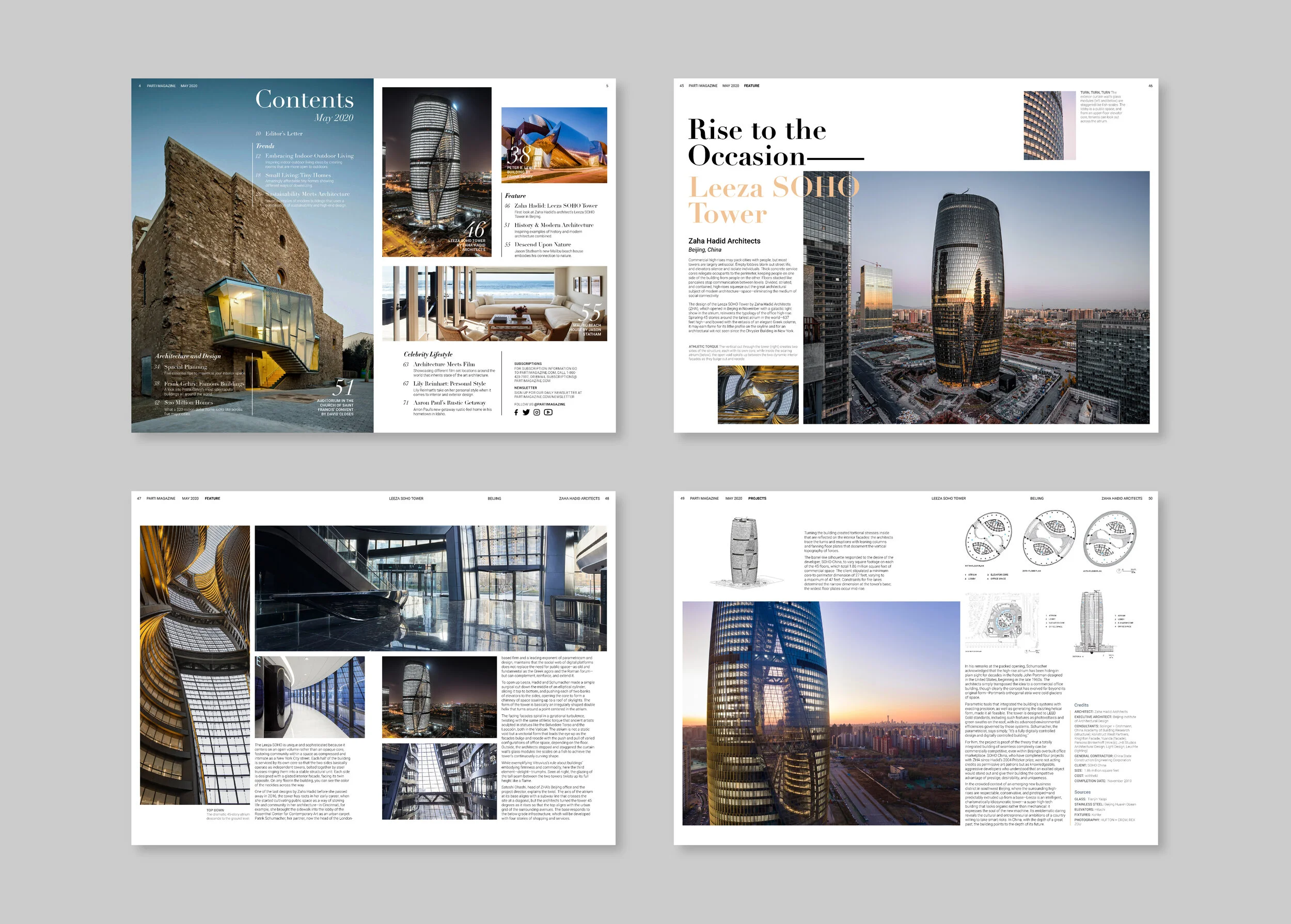Click the YouTube icon
This screenshot has width=1291, height=924.
548,412
